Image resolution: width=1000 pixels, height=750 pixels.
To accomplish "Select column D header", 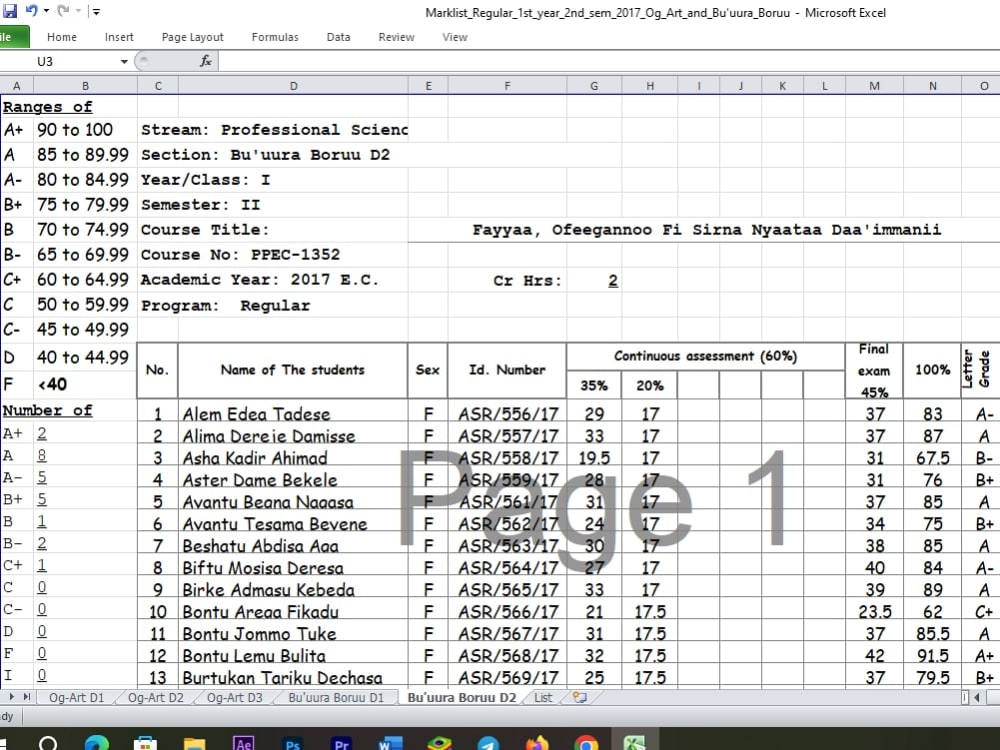I will click(x=293, y=85).
